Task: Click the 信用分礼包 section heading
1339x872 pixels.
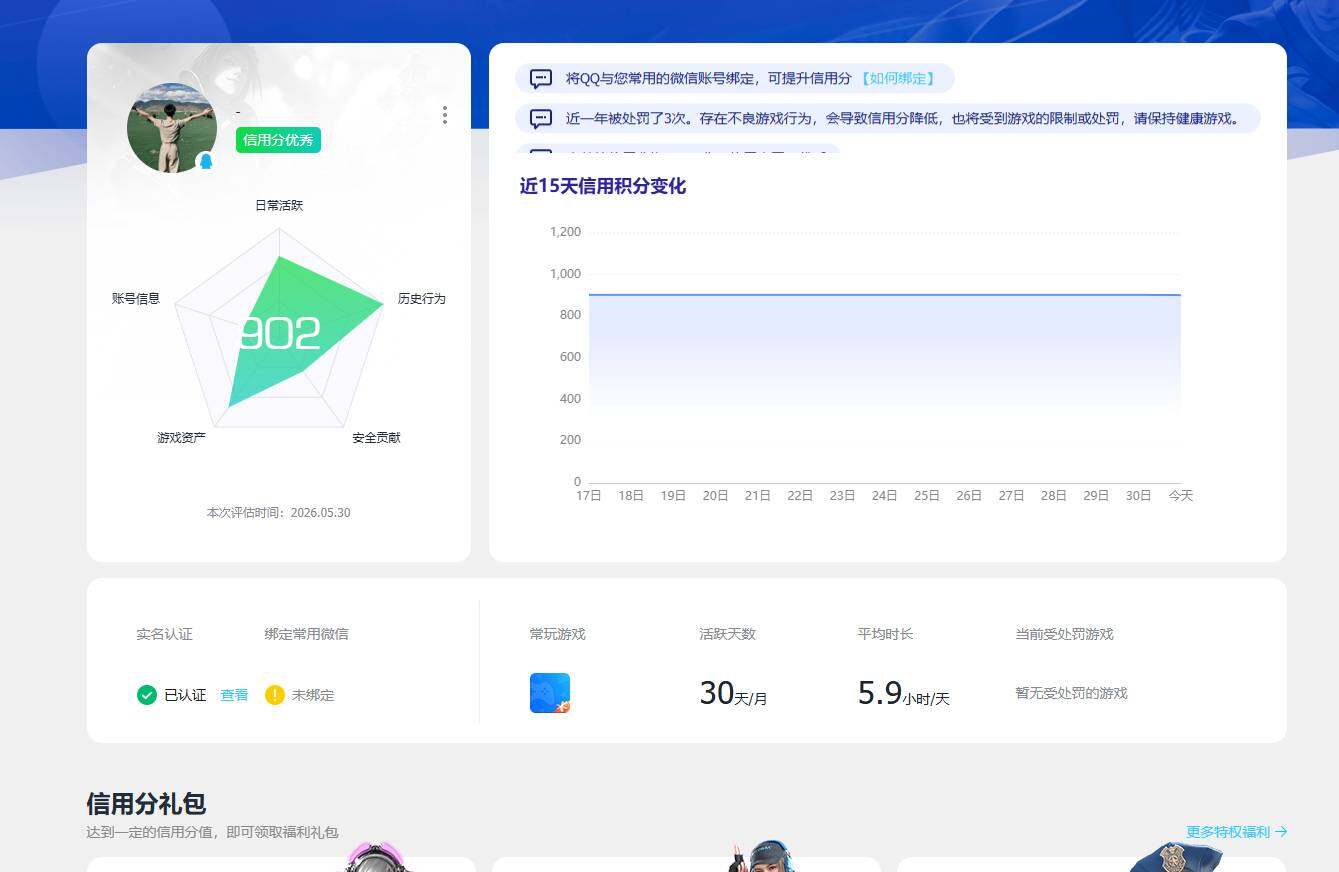Action: 146,804
